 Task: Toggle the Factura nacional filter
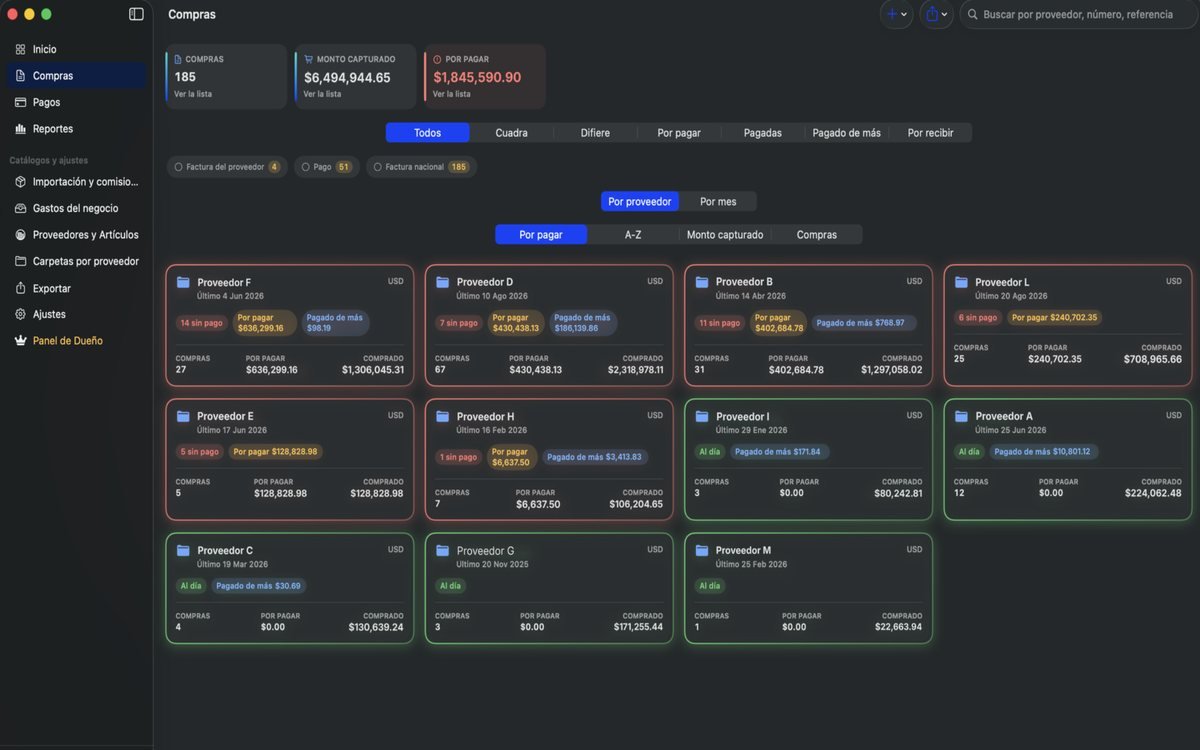421,167
